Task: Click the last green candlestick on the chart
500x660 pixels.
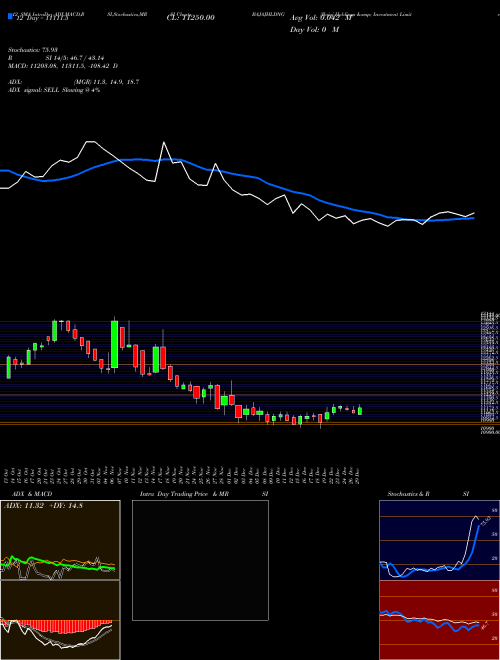Action: 360,410
